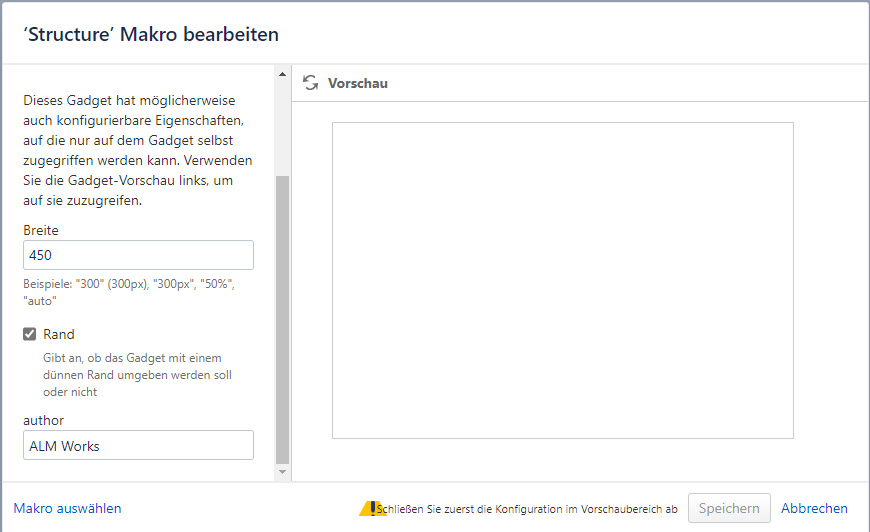
Task: Click the scrollbar down arrow in the parameter panel
Action: click(x=282, y=472)
